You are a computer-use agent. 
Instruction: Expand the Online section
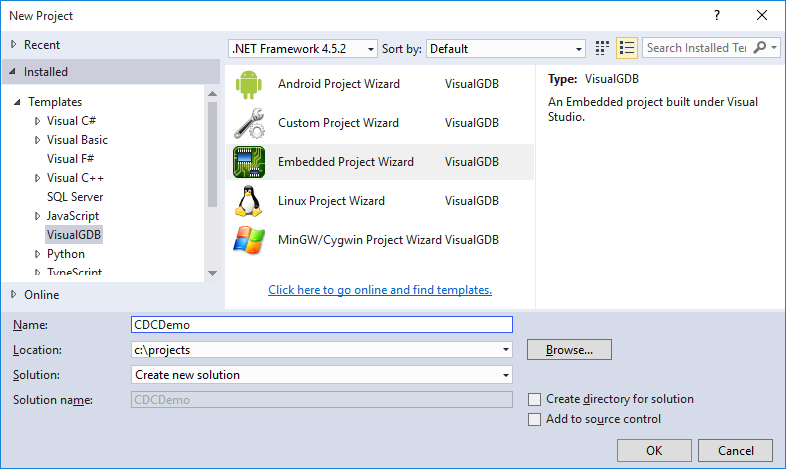[x=14, y=295]
